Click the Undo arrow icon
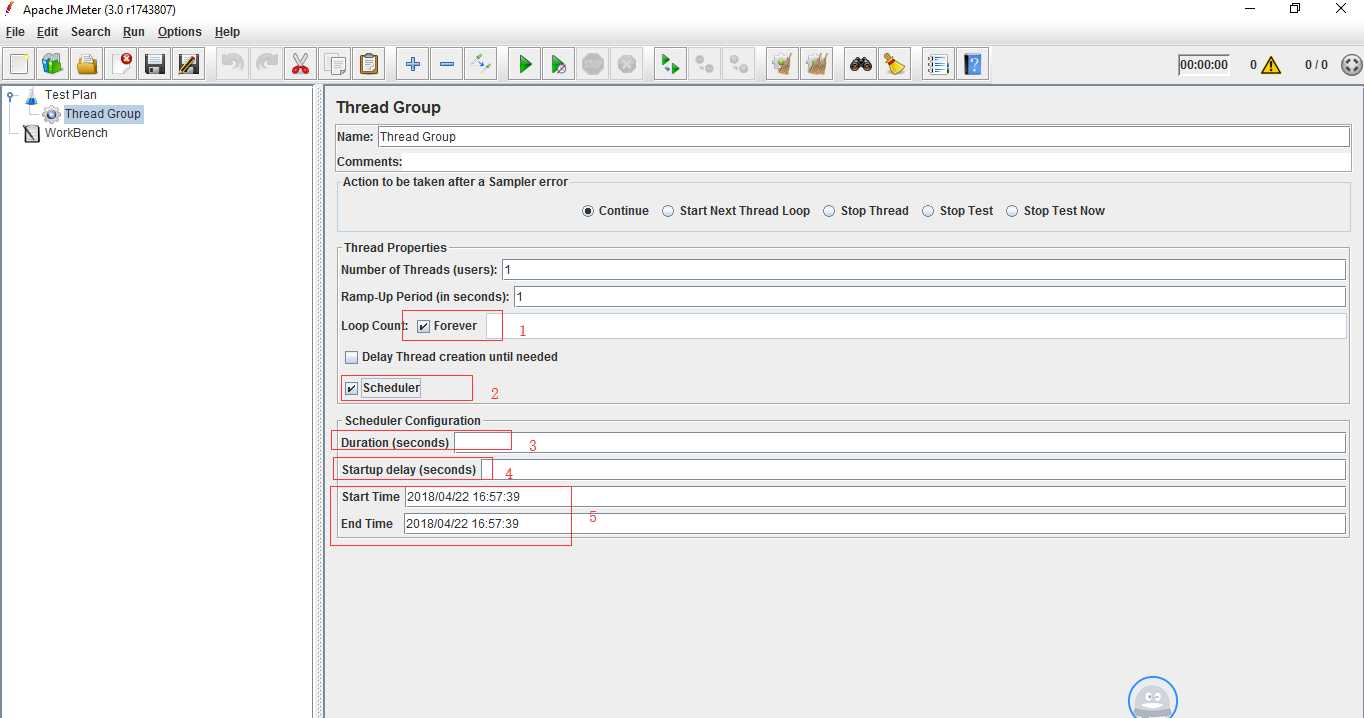Image resolution: width=1364 pixels, height=718 pixels. 232,65
